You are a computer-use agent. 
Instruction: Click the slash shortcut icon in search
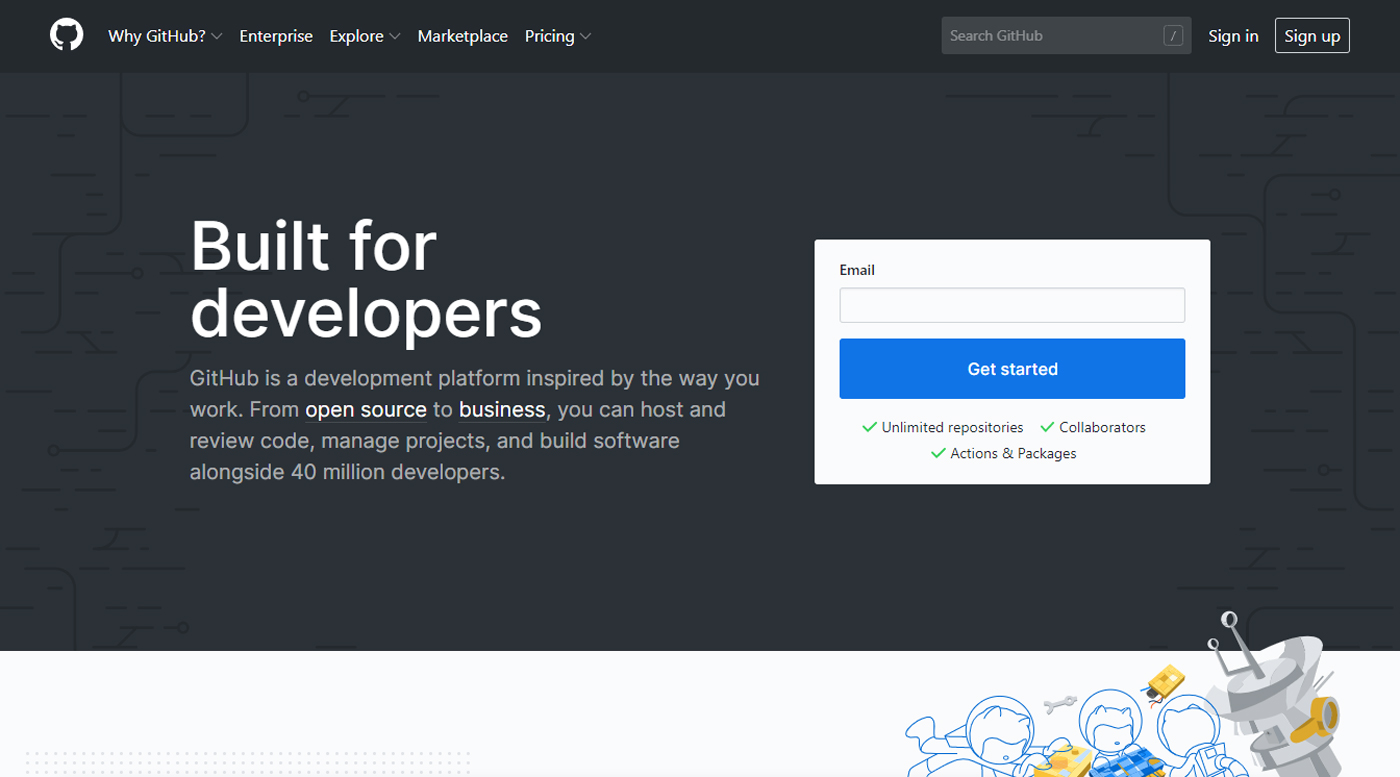tap(1173, 36)
